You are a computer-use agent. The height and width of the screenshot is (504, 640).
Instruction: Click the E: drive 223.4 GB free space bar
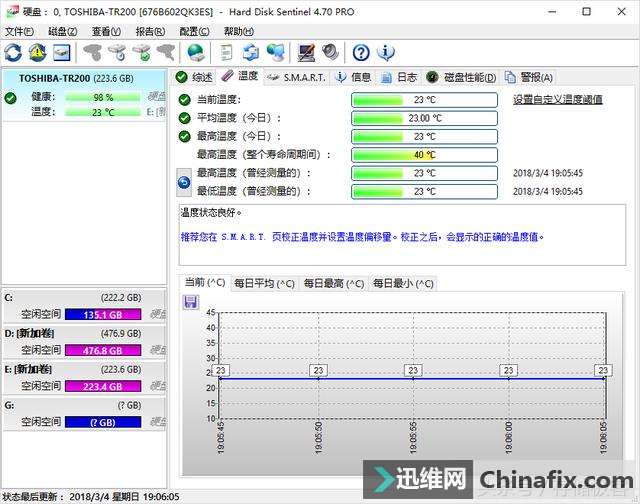pos(103,386)
